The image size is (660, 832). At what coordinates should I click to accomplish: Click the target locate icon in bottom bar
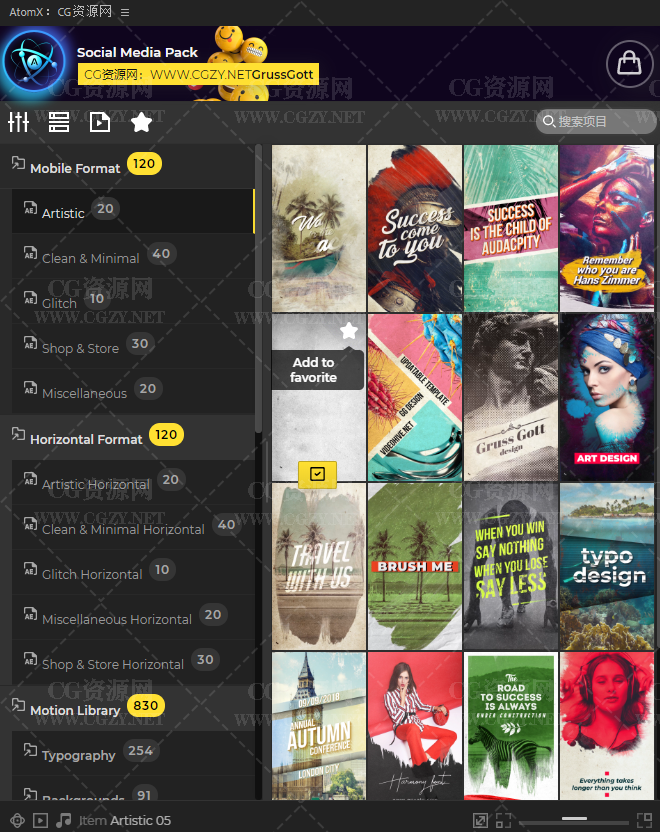[x=17, y=820]
